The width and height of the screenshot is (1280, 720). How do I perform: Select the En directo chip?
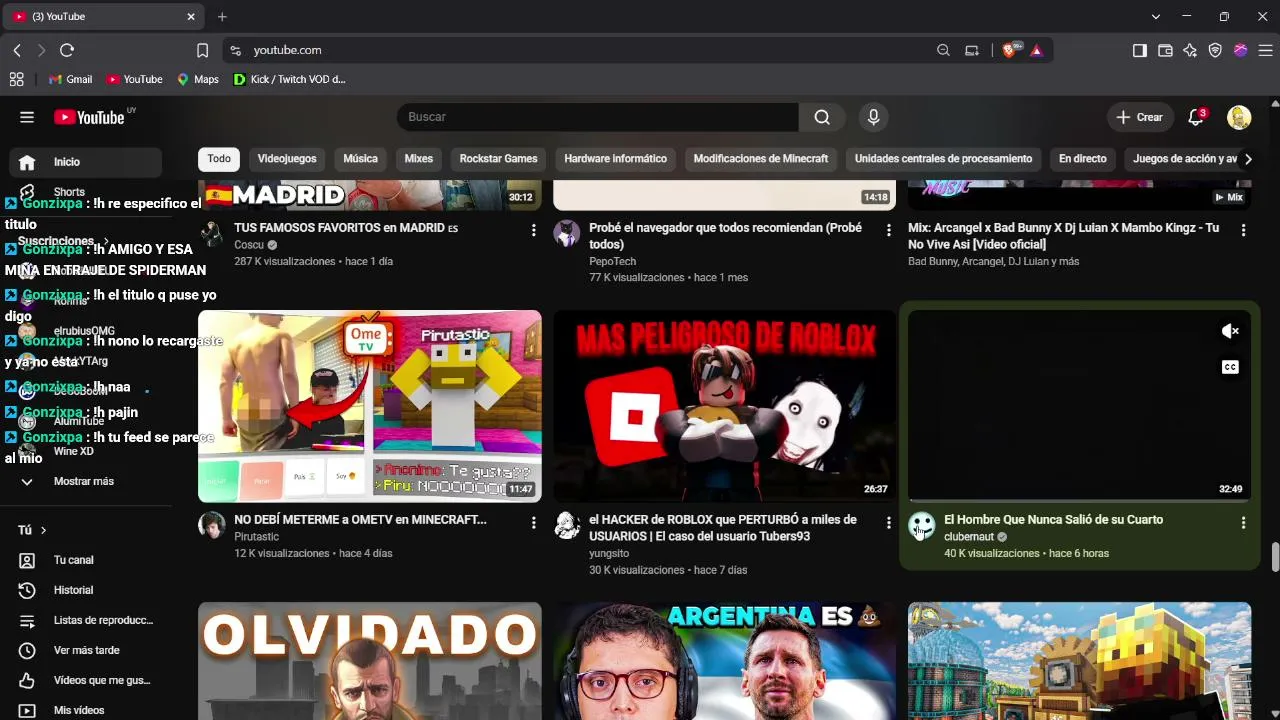pos(1083,159)
